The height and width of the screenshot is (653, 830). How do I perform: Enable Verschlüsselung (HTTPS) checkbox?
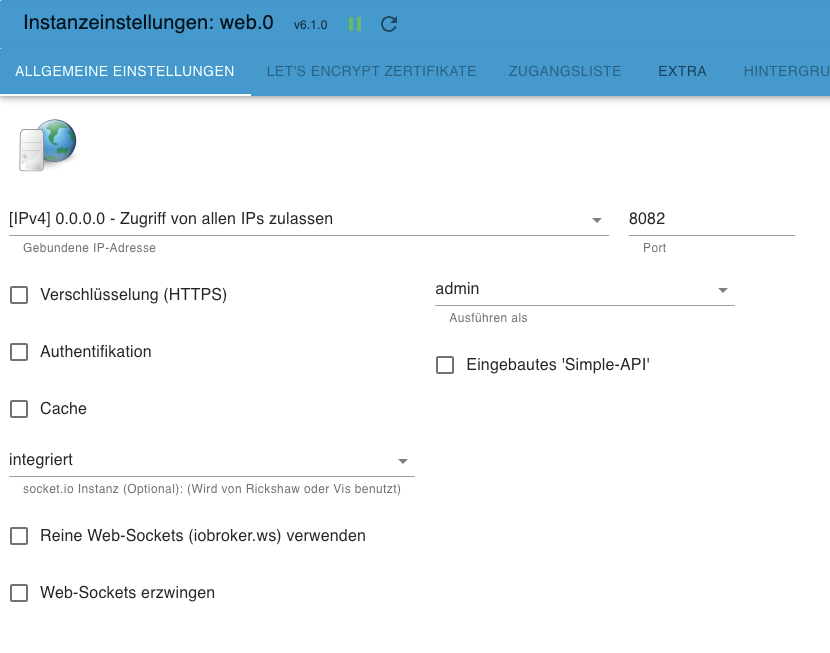19,295
